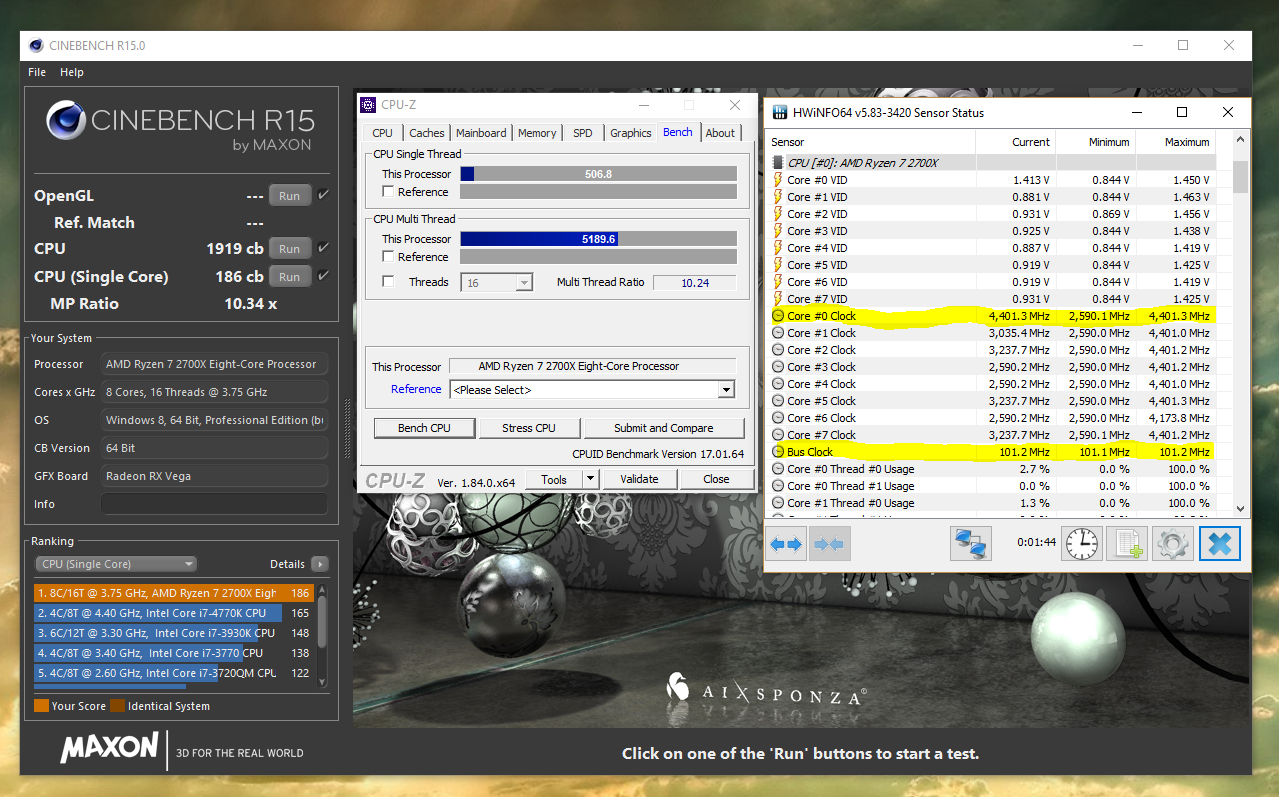The width and height of the screenshot is (1279, 797).
Task: Open the Help menu in Cinebench
Action: (72, 72)
